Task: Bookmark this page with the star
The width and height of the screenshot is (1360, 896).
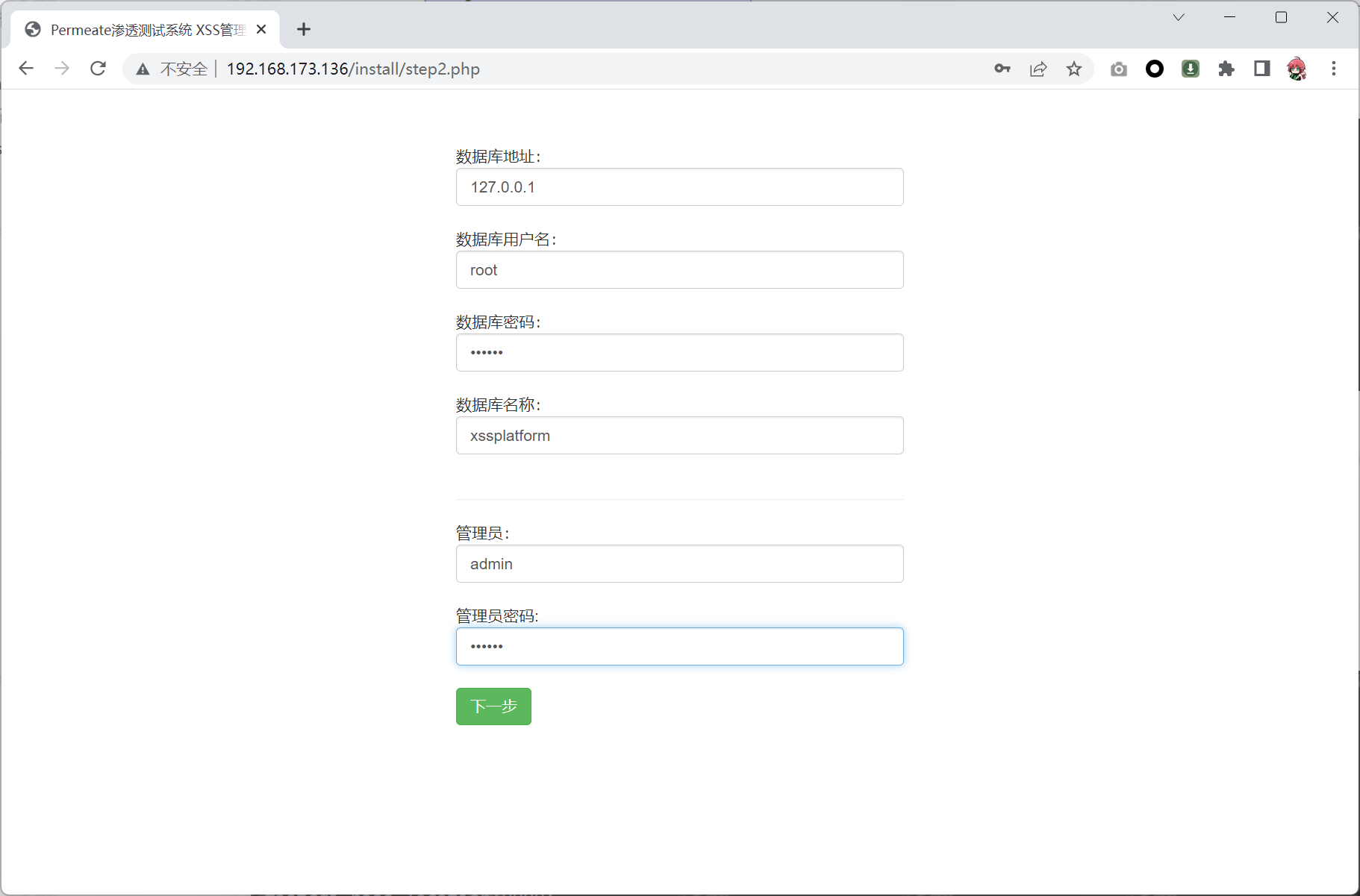Action: click(1073, 69)
